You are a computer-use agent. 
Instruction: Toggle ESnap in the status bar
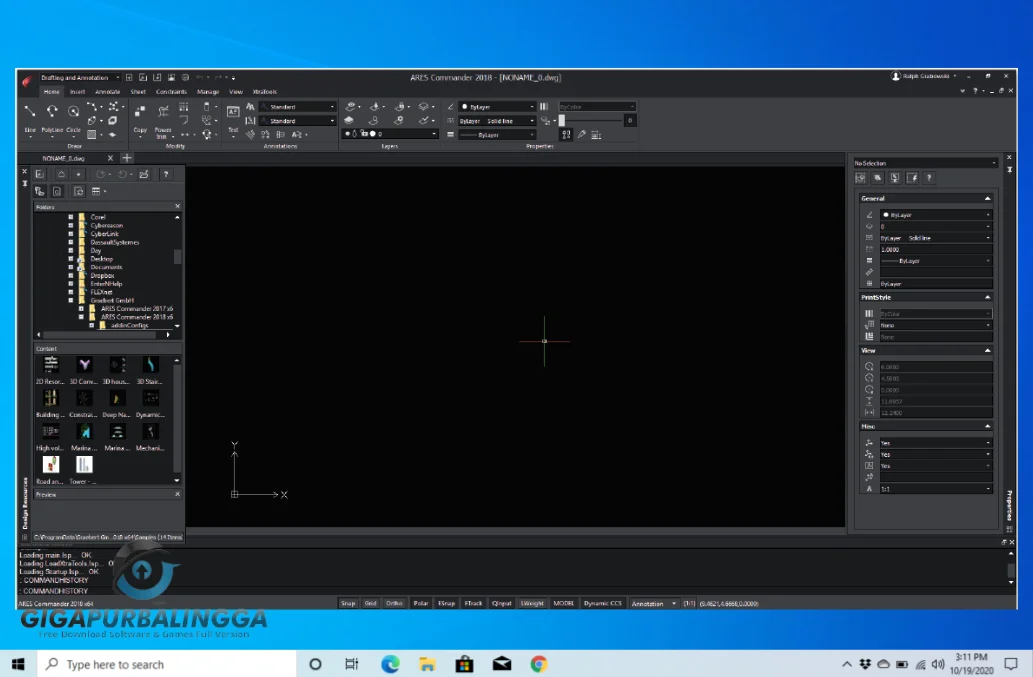[446, 603]
